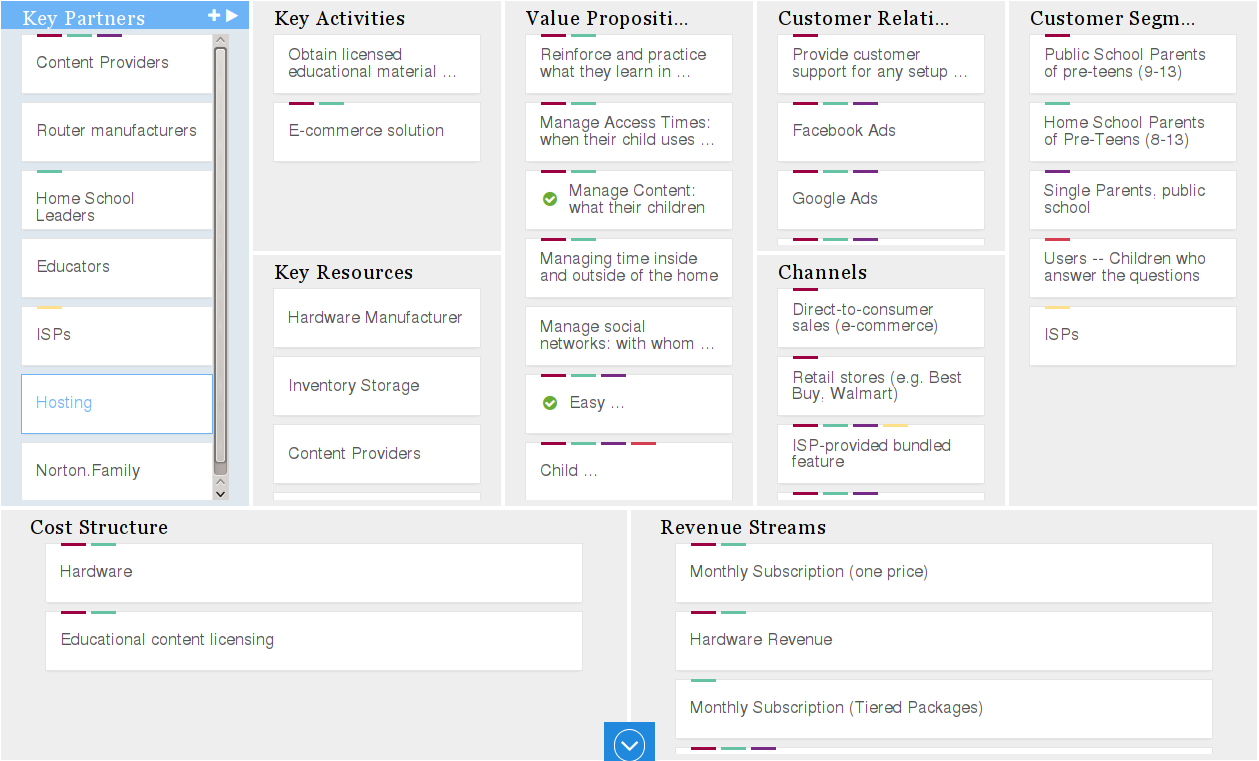
Task: Open the Single Parents, public school card
Action: (x=1132, y=199)
